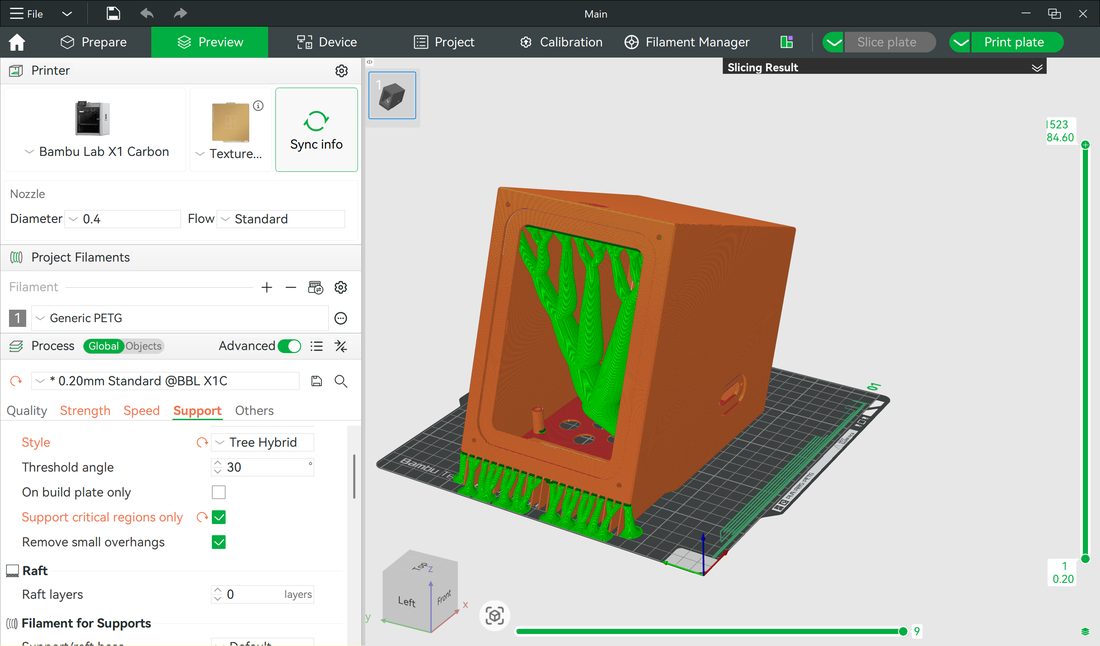Reset the modified process preset arrow
1100x646 pixels.
(15, 381)
